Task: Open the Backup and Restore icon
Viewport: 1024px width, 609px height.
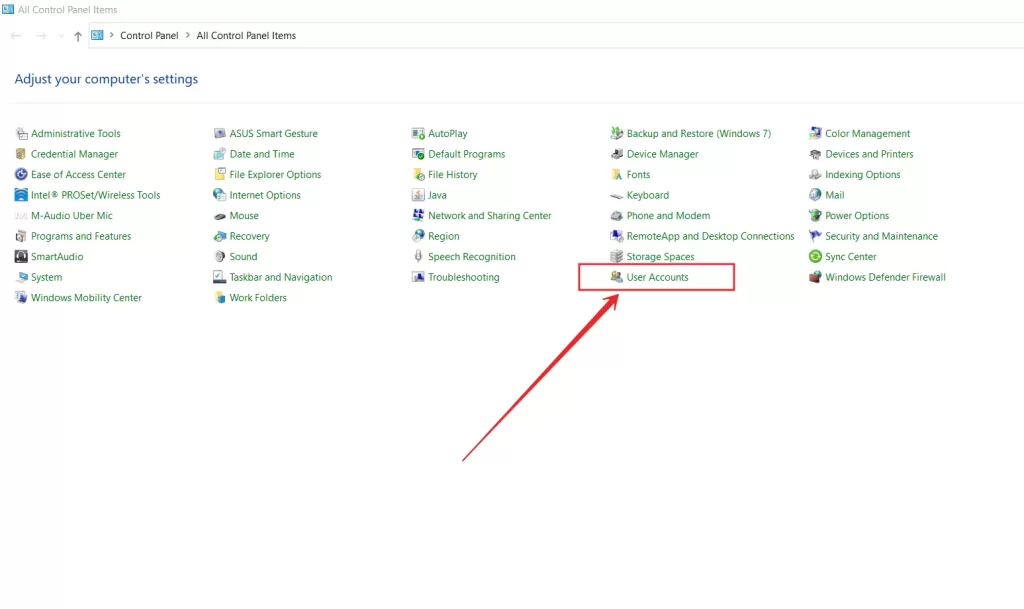Action: point(616,133)
